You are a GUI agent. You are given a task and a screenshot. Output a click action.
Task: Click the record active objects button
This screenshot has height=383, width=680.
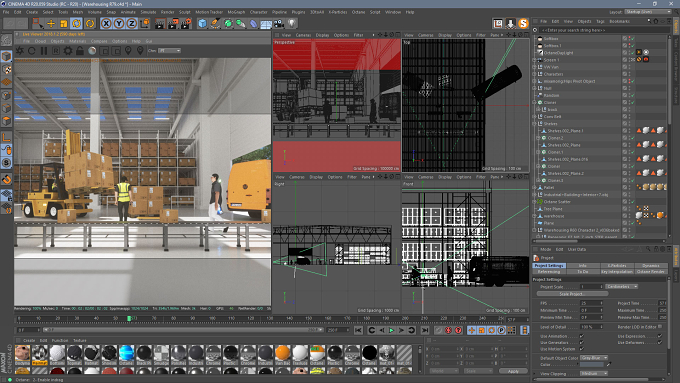pos(439,331)
